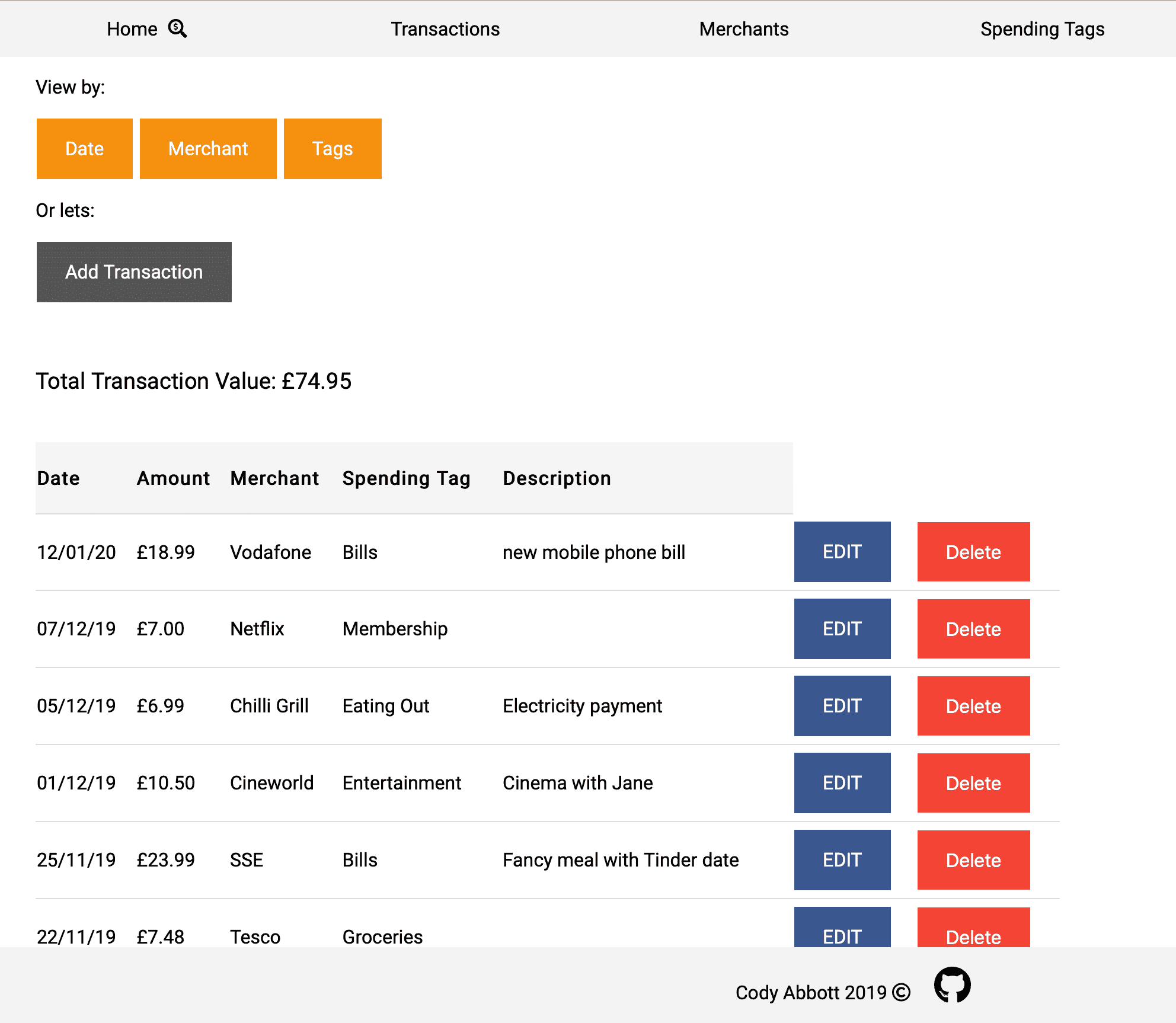Navigate to Spending Tags page
Screen dimensions: 1176x1023
pyautogui.click(x=1042, y=29)
